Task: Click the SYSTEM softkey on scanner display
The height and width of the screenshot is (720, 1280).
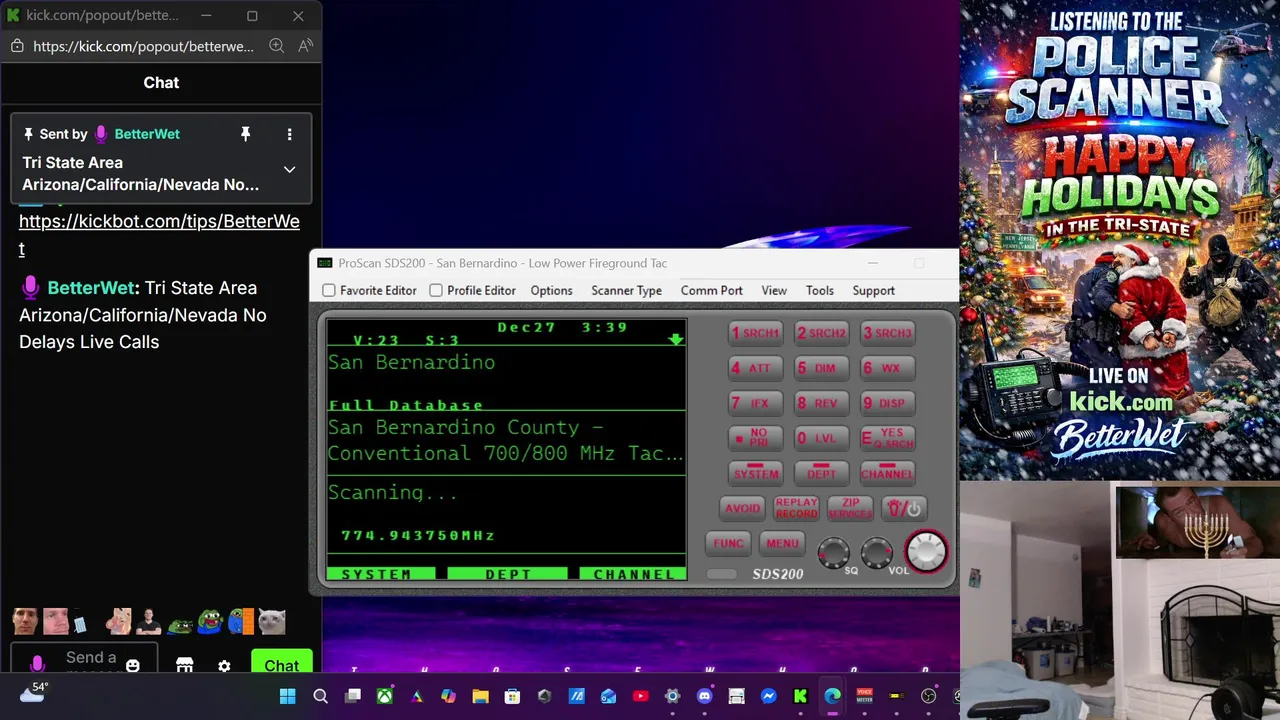Action: 381,574
